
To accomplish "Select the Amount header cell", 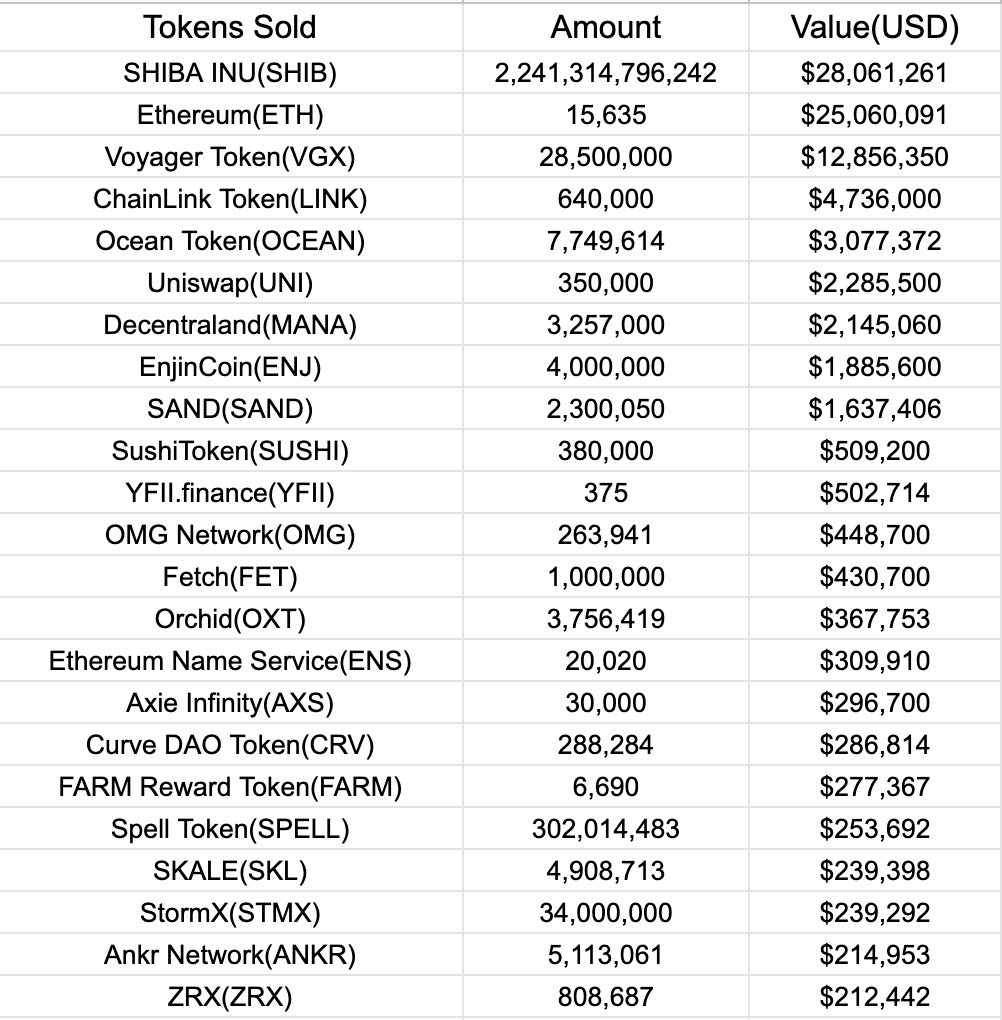I will tap(606, 27).
